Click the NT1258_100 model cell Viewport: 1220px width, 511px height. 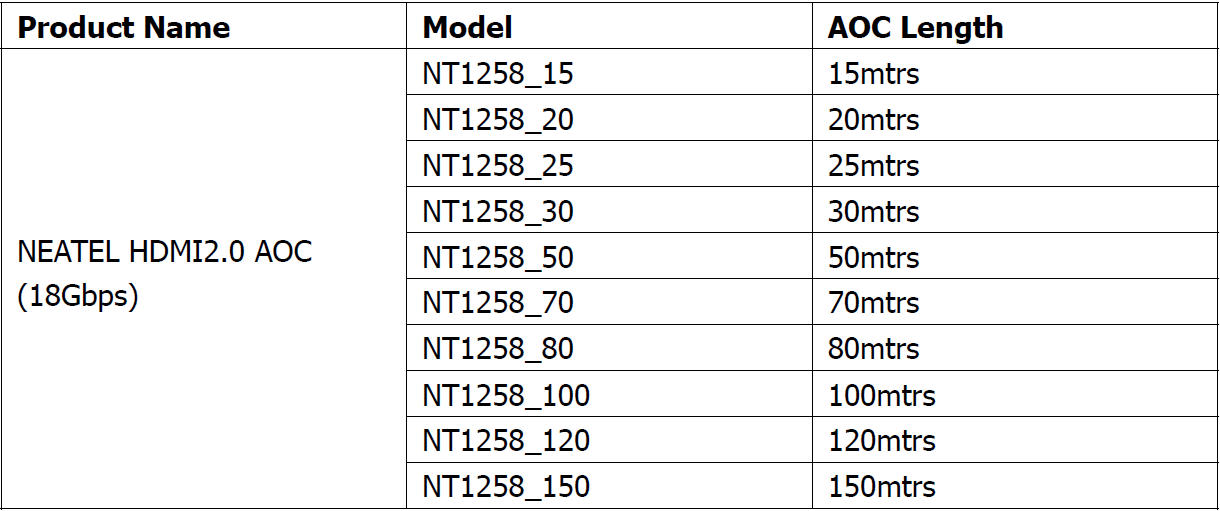pyautogui.click(x=506, y=396)
